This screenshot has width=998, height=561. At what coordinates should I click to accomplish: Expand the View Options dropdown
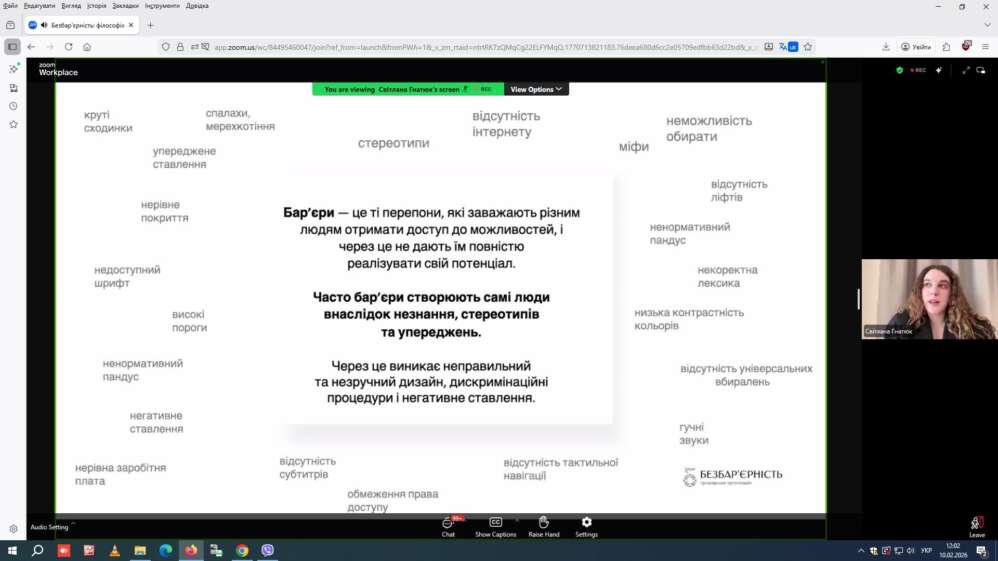[536, 90]
